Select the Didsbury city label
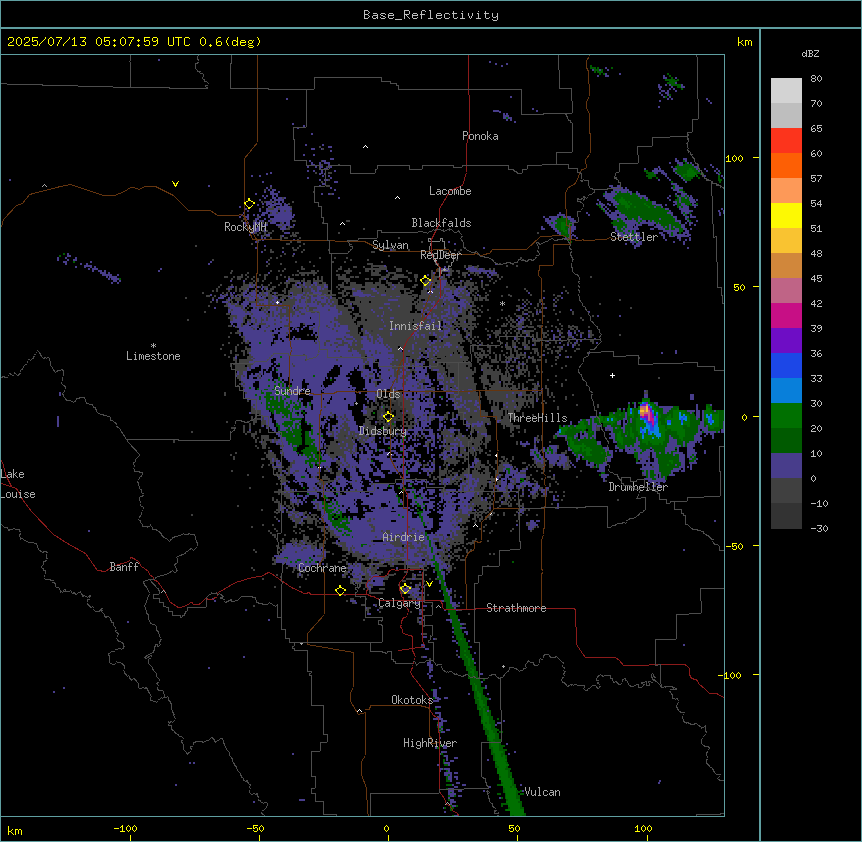 pos(383,431)
